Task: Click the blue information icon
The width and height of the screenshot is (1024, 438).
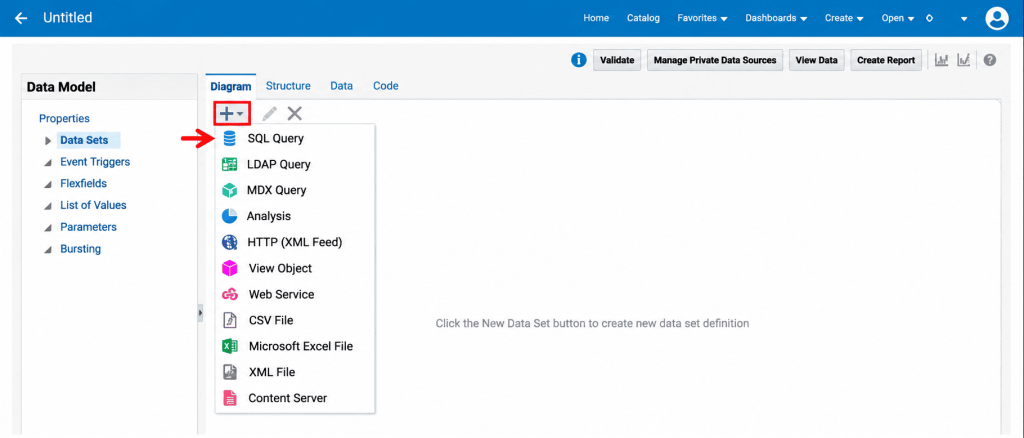Action: (x=579, y=60)
